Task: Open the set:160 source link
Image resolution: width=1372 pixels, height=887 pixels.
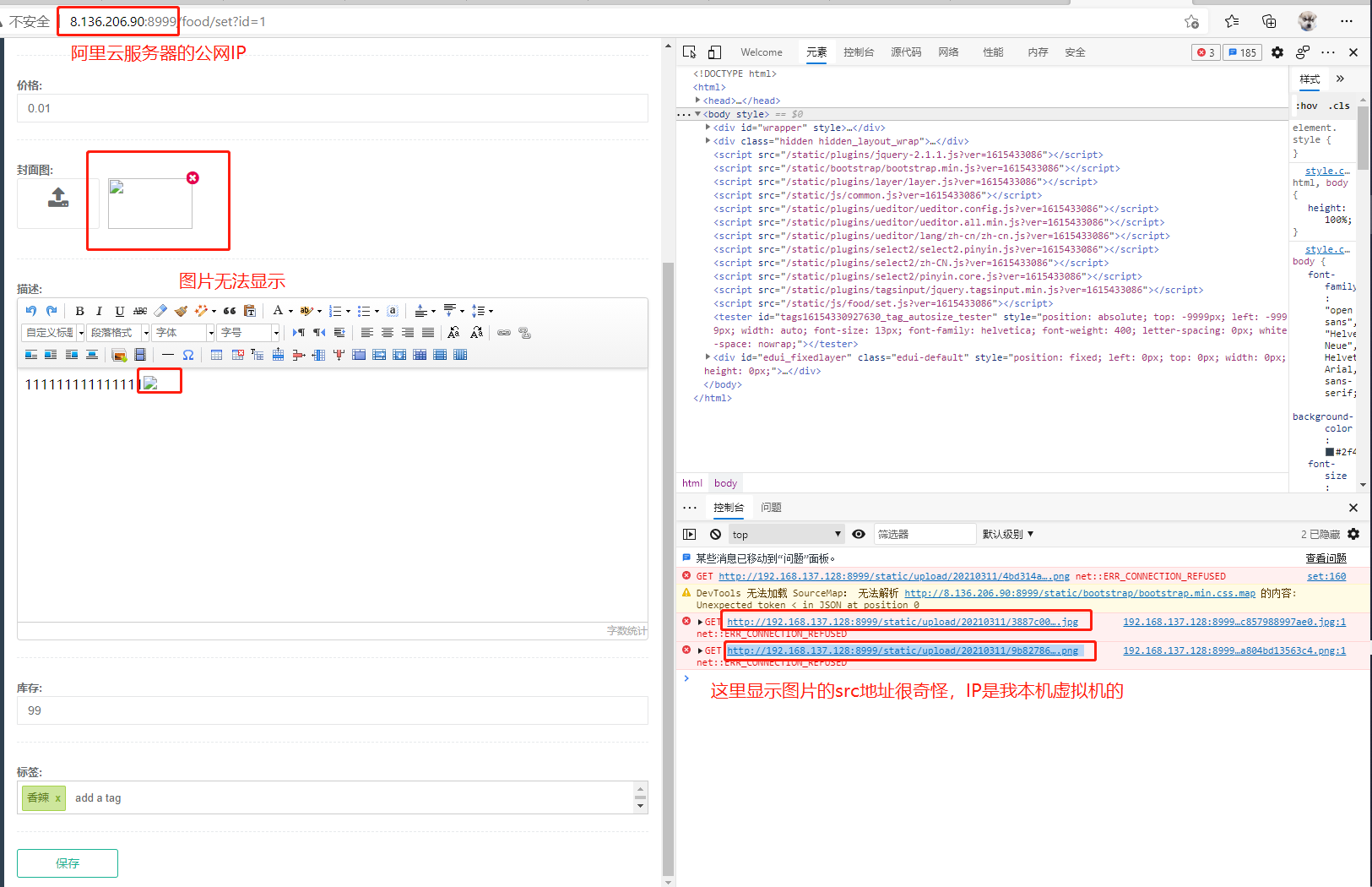Action: 1326,576
